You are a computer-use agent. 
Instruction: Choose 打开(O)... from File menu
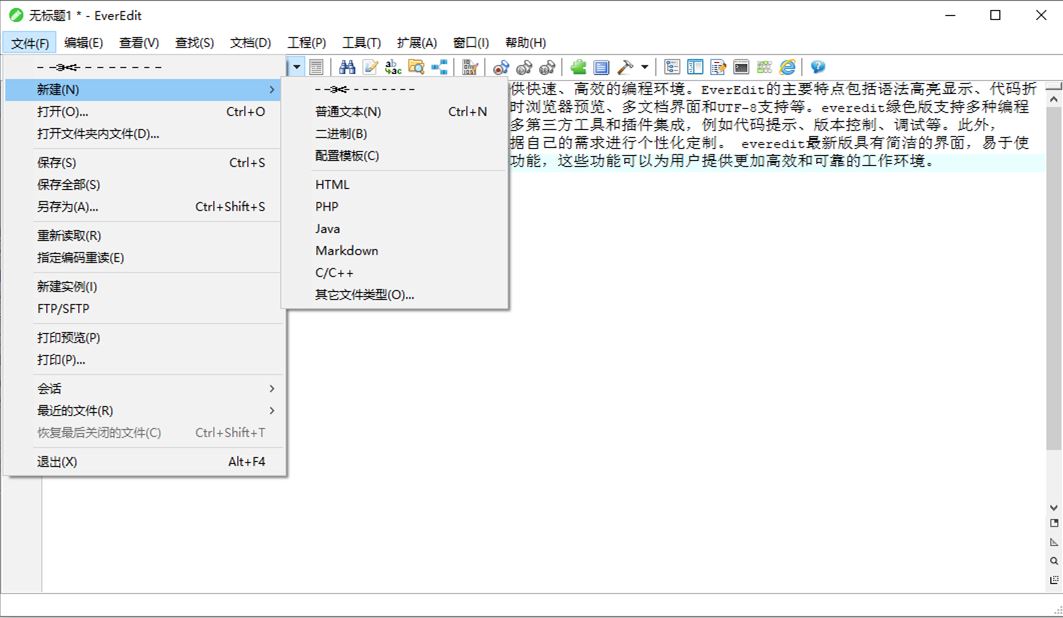[143, 112]
